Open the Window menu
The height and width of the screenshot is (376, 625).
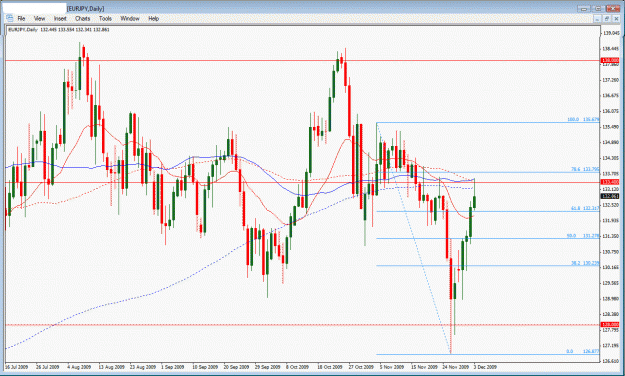130,18
